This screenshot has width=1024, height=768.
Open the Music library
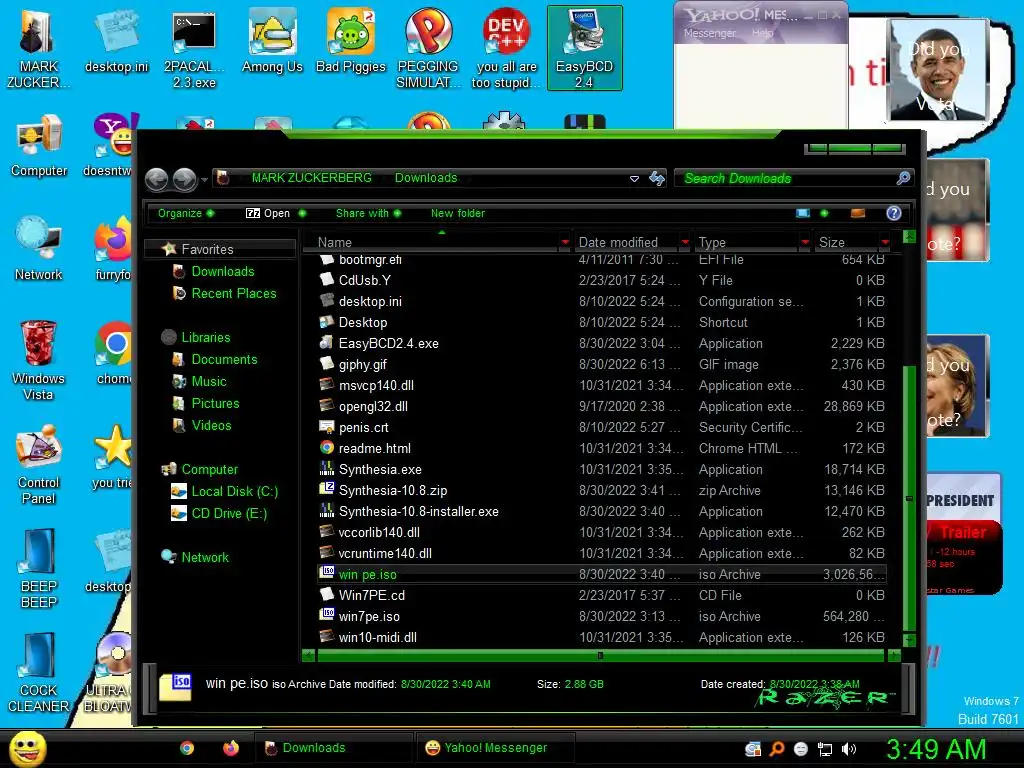pos(208,381)
